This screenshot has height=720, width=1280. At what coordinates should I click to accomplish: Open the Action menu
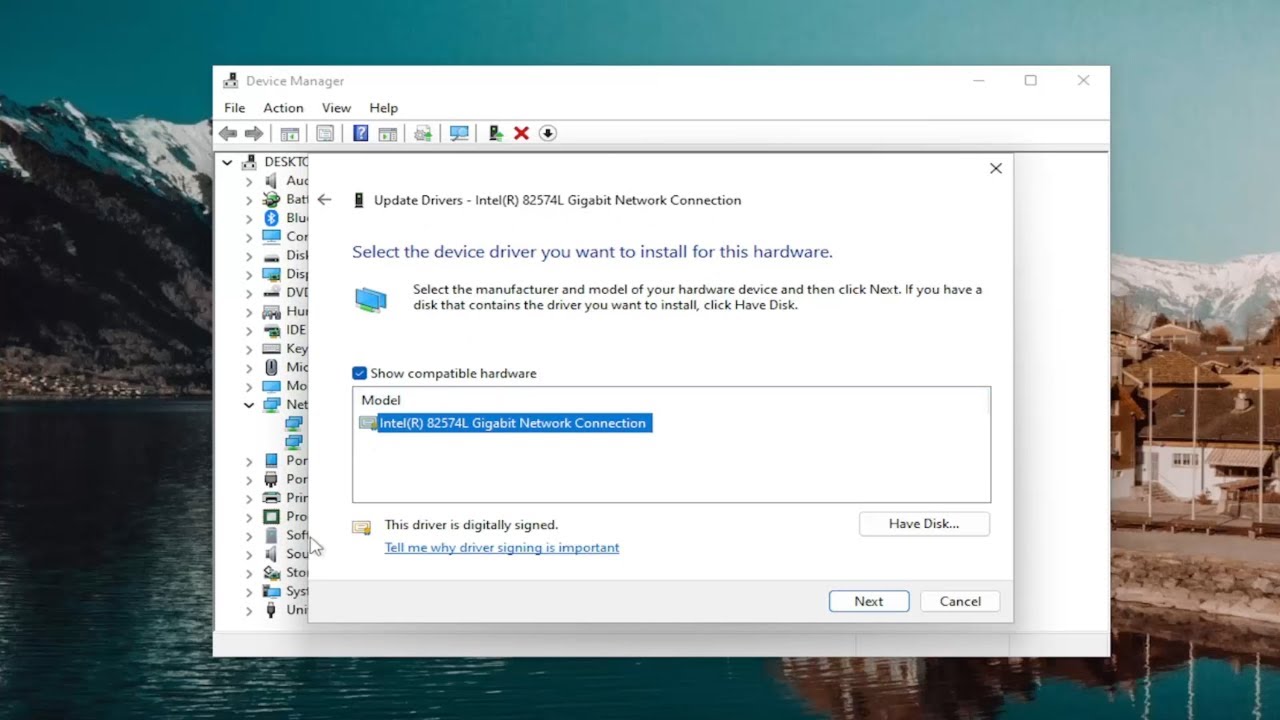coord(283,108)
